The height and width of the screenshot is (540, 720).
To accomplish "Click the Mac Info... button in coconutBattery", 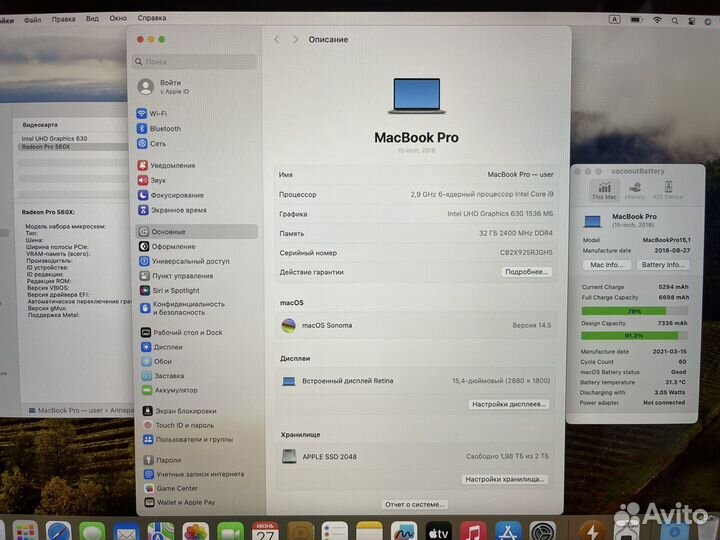I will tap(607, 265).
